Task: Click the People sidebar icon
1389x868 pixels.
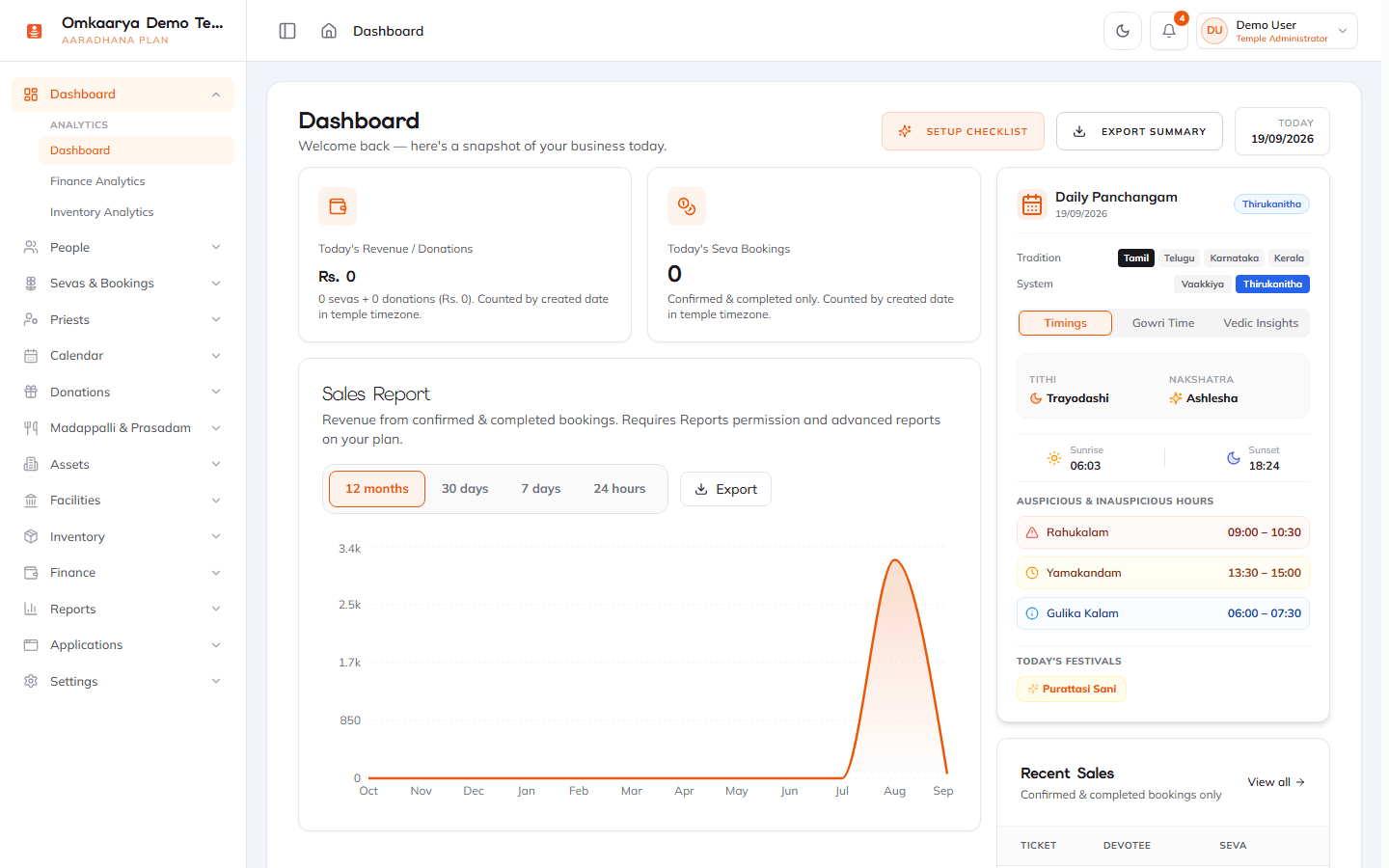Action: tap(31, 247)
